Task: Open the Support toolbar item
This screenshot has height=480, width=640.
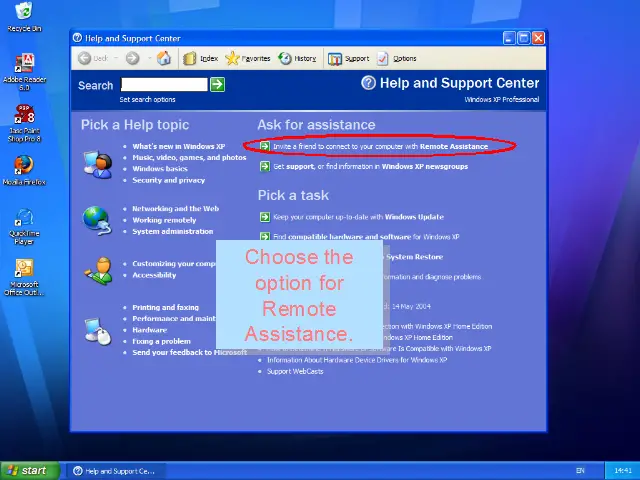Action: (348, 59)
